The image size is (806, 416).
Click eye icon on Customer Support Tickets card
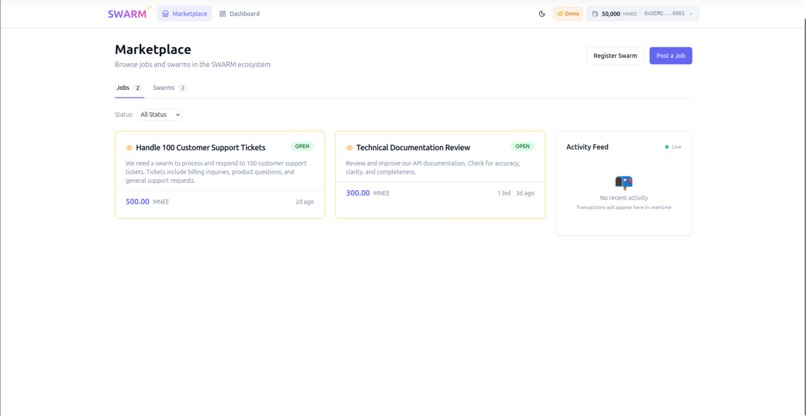click(129, 148)
